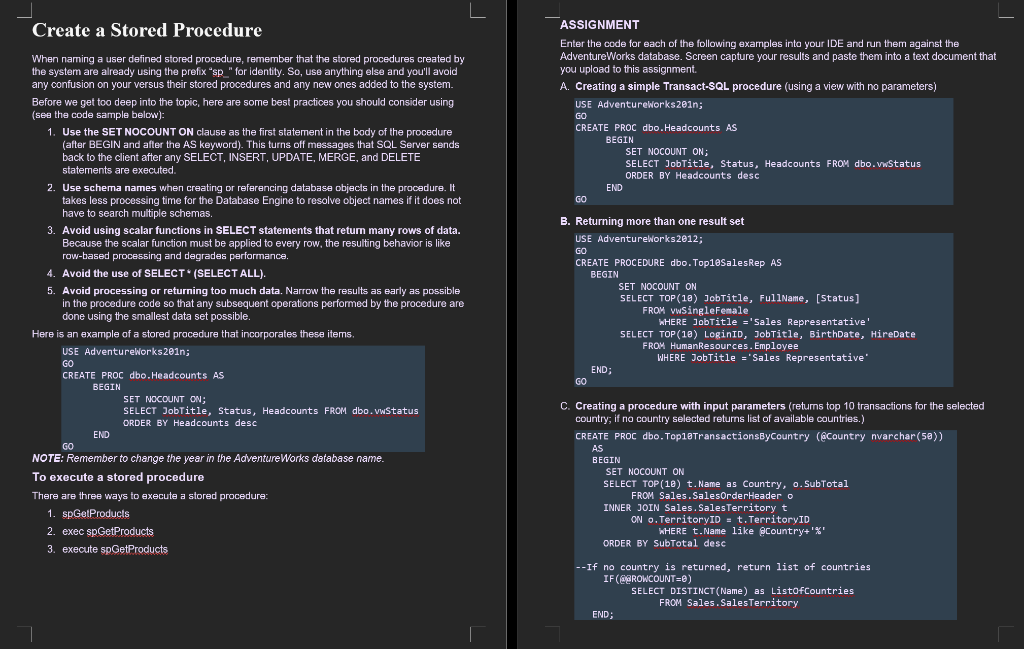Viewport: 1024px width, 649px height.
Task: Click list item 1 "spGetProducts"
Action: pos(96,514)
